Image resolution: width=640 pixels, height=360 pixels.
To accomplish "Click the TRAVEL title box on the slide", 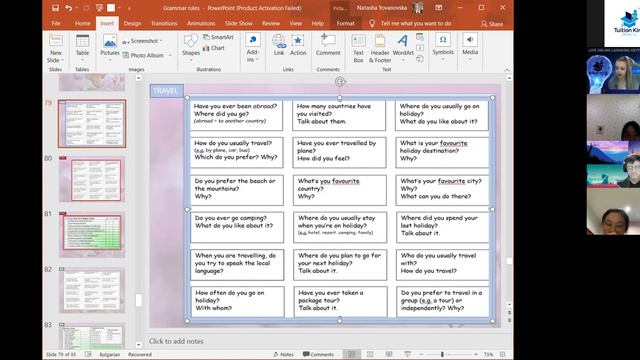I will (166, 91).
